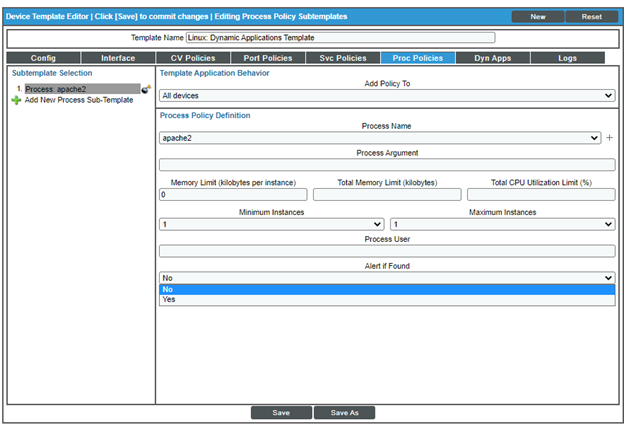This screenshot has height=425, width=624.
Task: Click the Template Name input field
Action: (x=341, y=38)
